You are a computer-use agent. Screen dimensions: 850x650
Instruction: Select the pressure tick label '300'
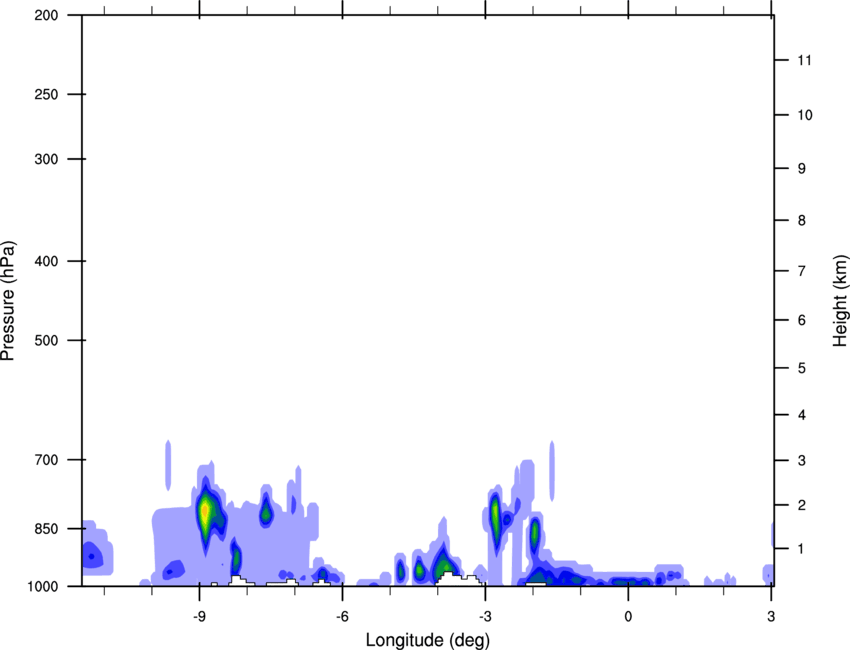coord(46,159)
